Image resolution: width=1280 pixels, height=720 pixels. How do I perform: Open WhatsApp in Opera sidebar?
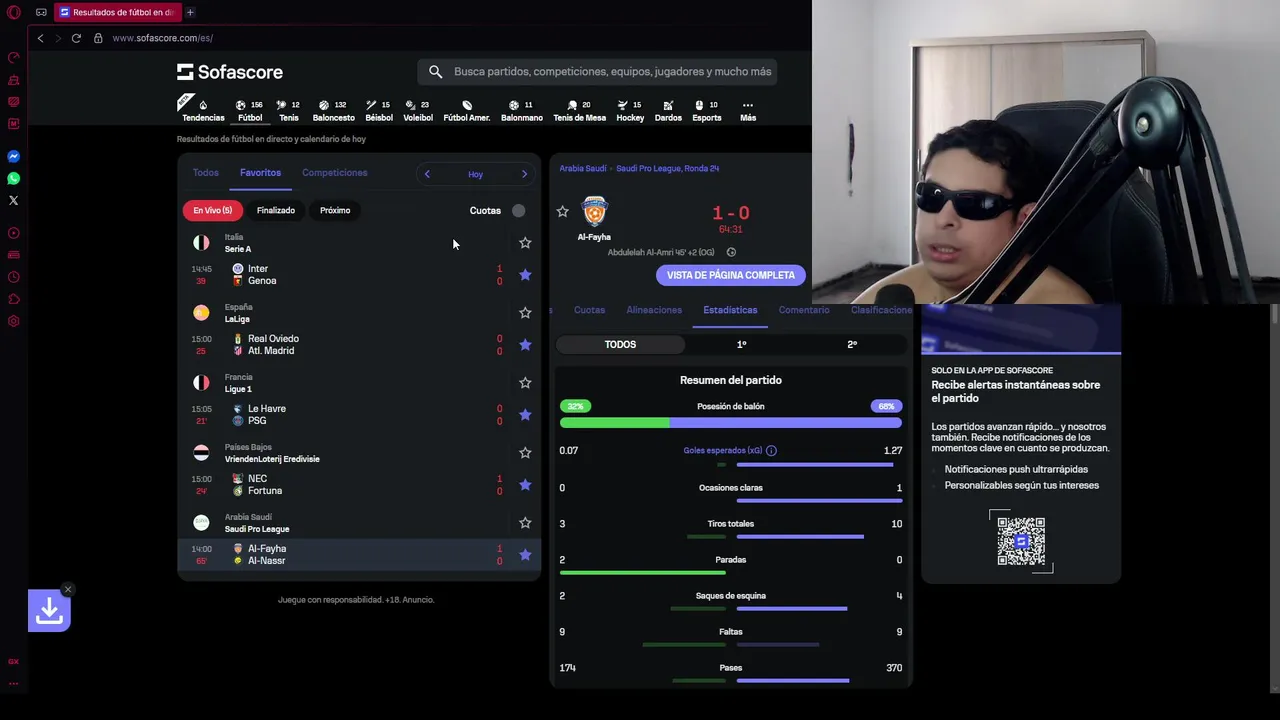14,178
